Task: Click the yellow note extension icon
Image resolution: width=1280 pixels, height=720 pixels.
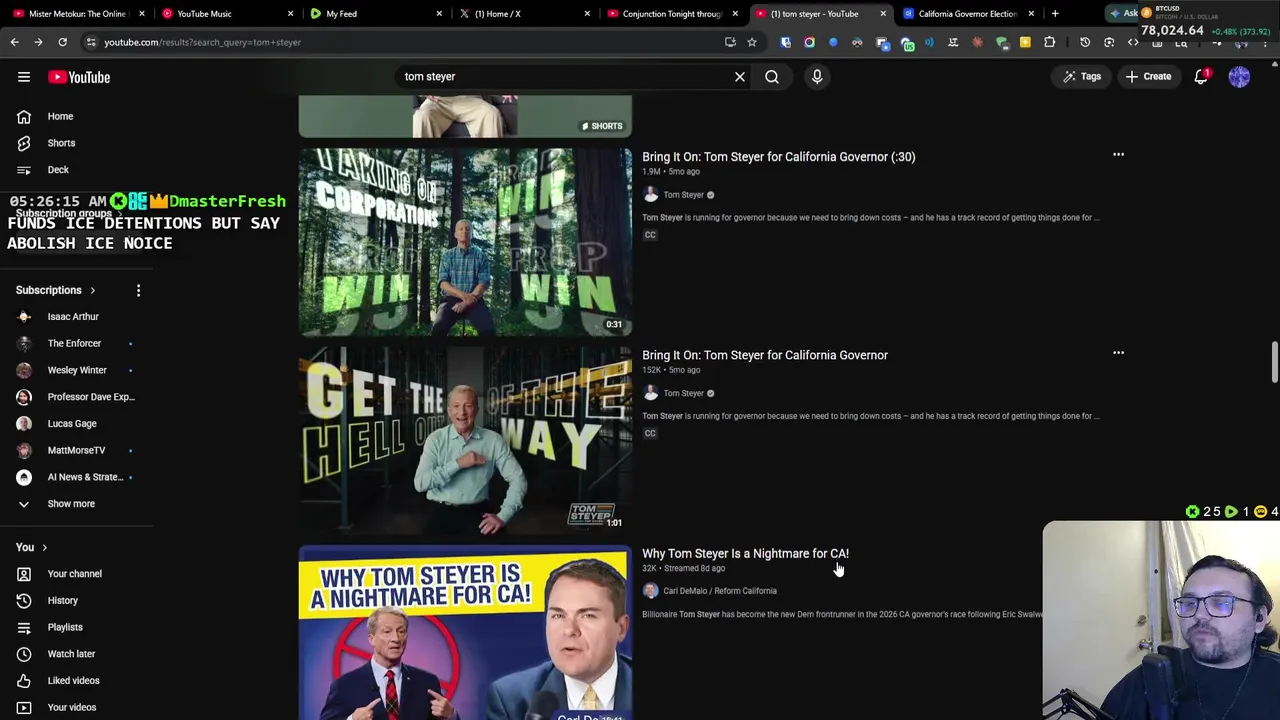Action: (x=1025, y=42)
